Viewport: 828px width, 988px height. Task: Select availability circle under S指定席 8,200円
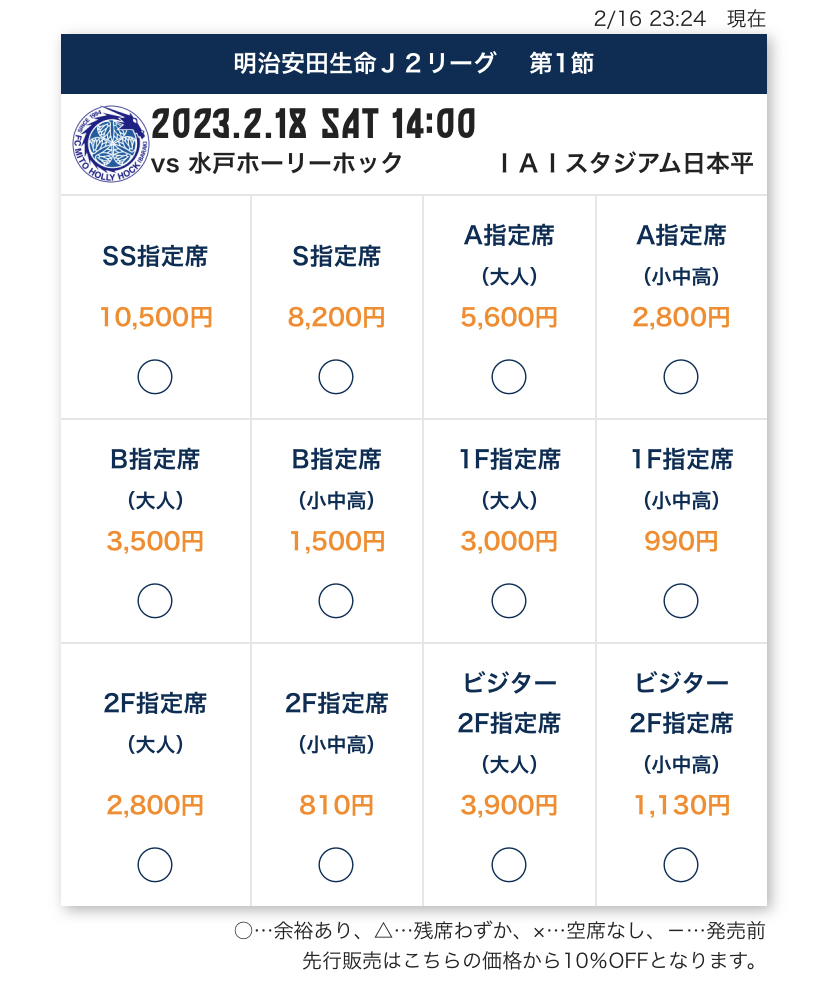(336, 377)
